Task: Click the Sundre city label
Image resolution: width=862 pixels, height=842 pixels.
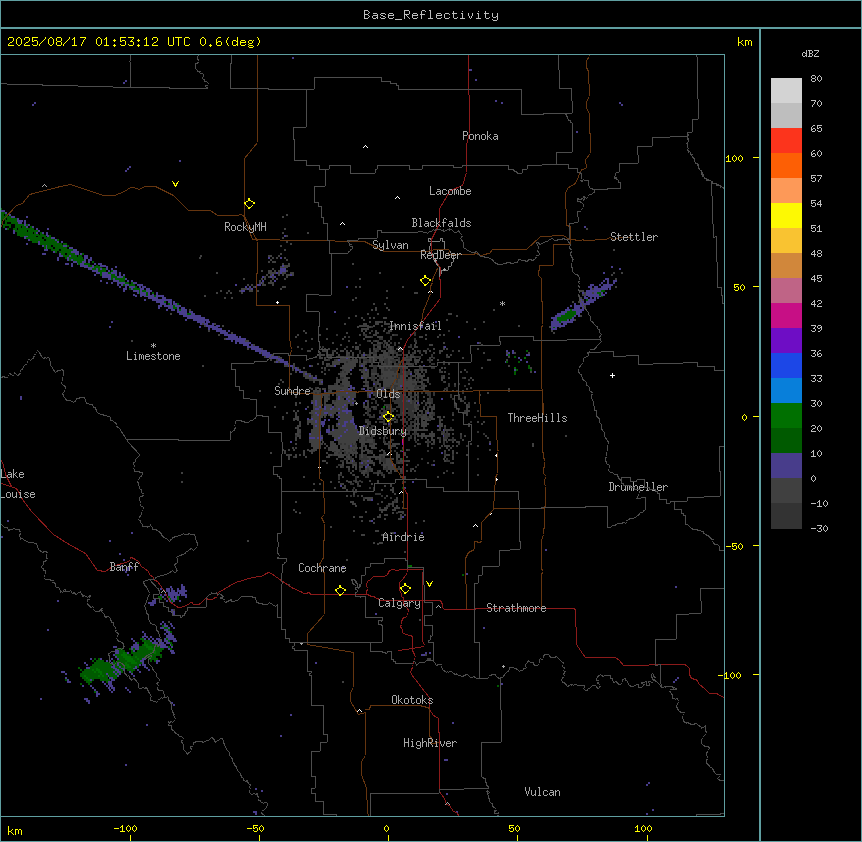Action: click(x=292, y=391)
